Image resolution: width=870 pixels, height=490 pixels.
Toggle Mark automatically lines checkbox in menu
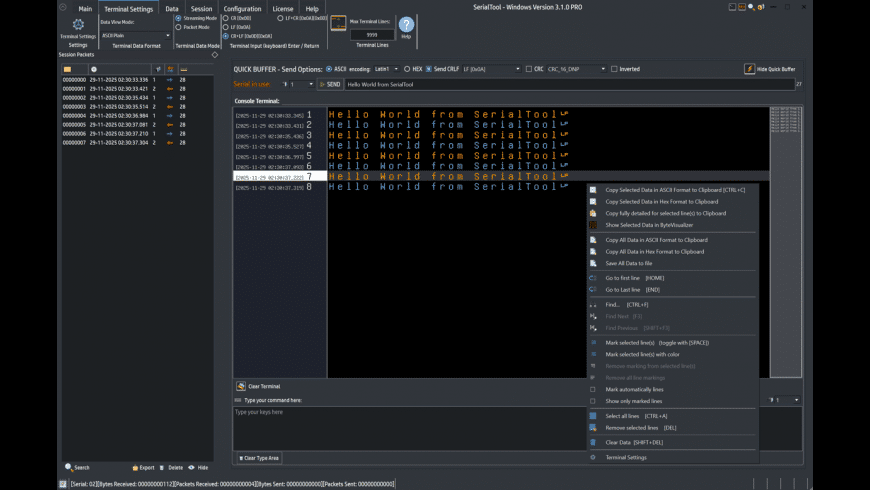pyautogui.click(x=593, y=389)
